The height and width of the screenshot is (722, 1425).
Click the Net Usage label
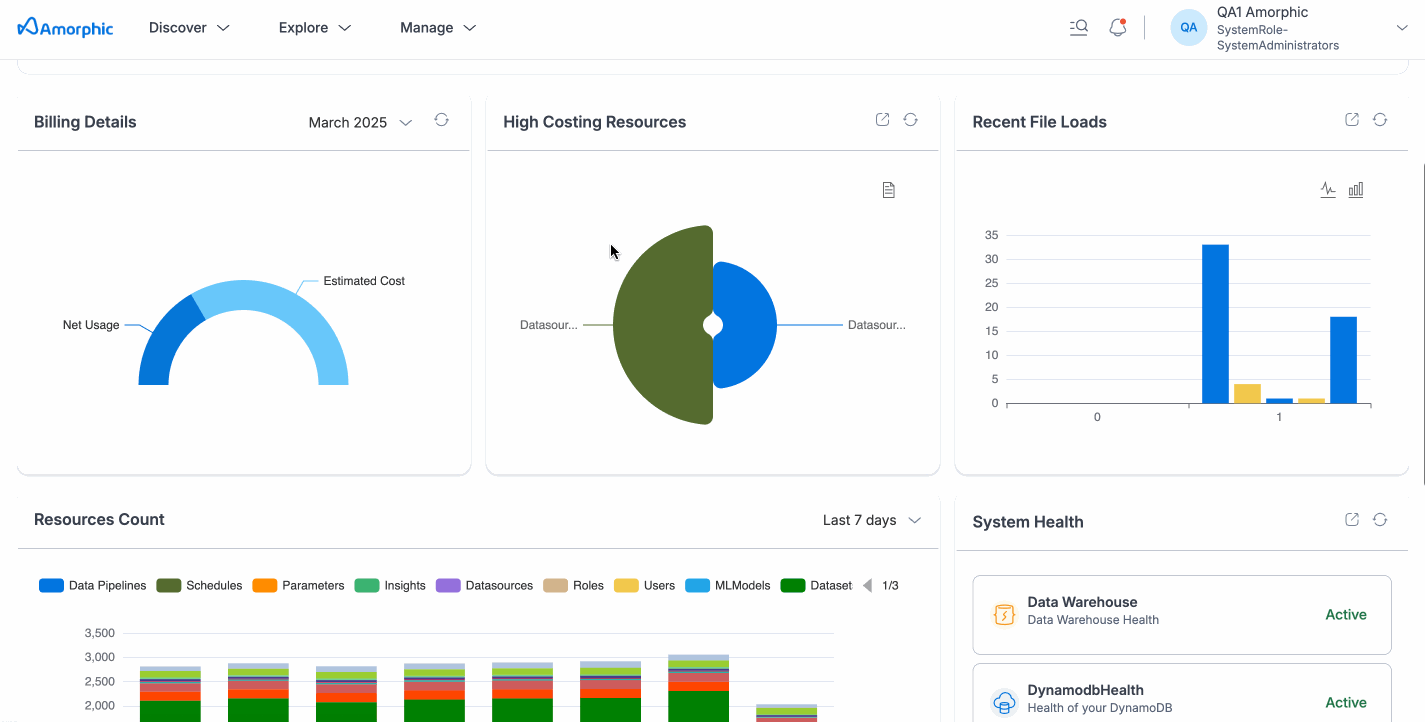pyautogui.click(x=91, y=325)
